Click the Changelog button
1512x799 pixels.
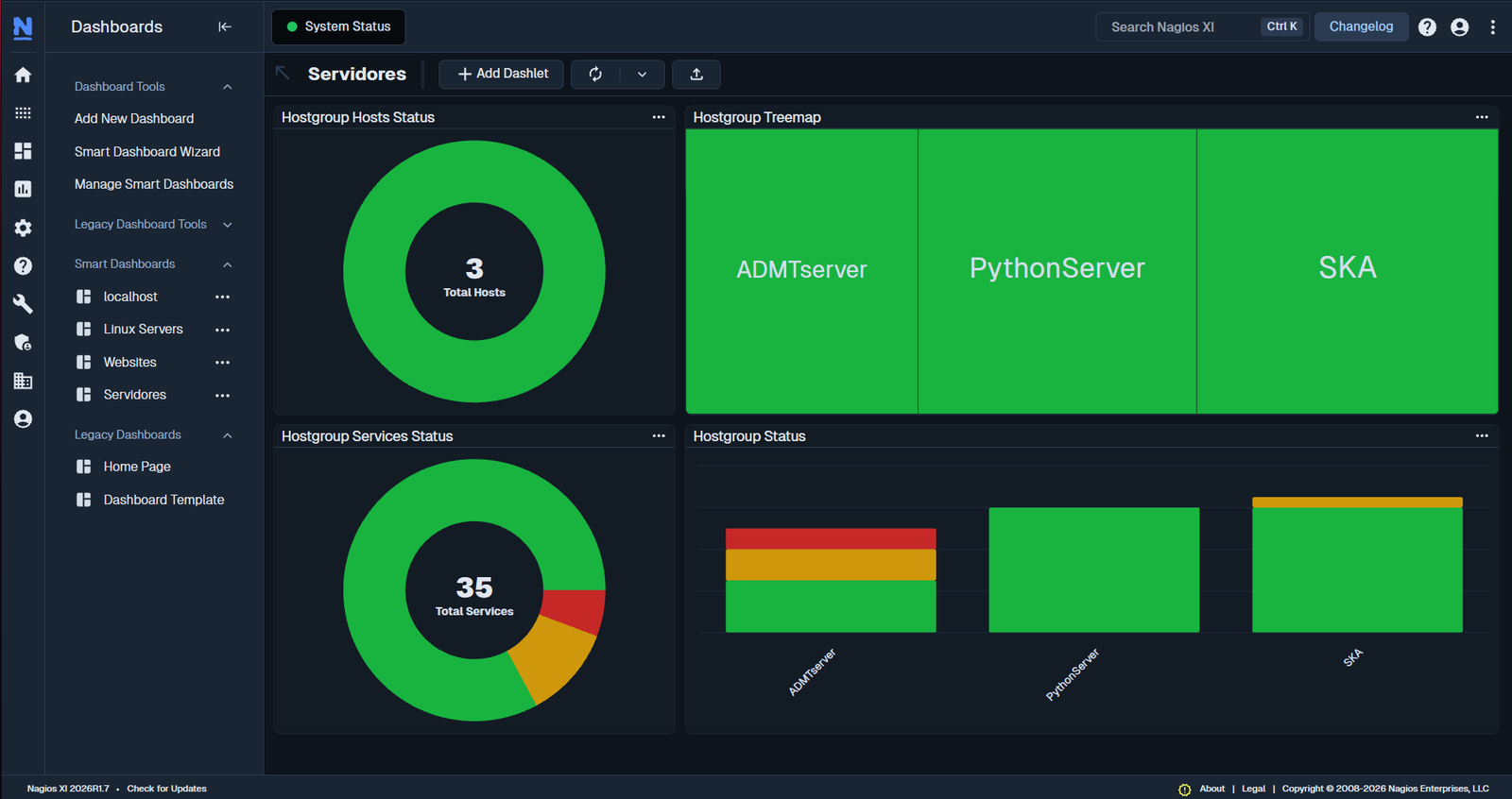[x=1361, y=26]
